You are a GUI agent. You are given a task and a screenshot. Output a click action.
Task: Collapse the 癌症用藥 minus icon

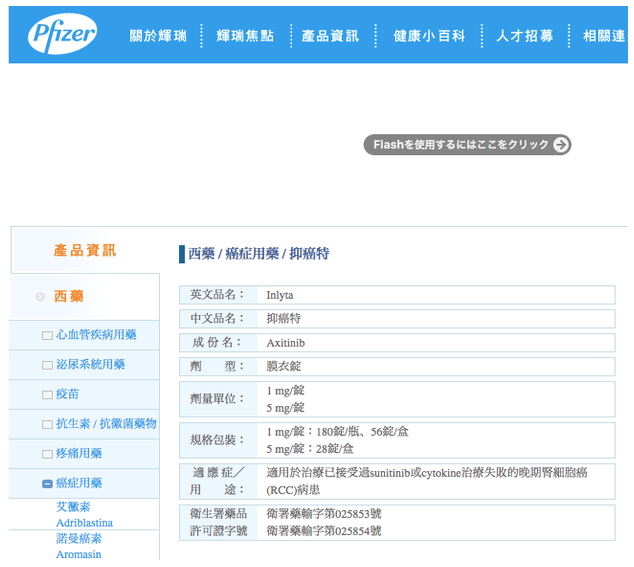(x=47, y=484)
